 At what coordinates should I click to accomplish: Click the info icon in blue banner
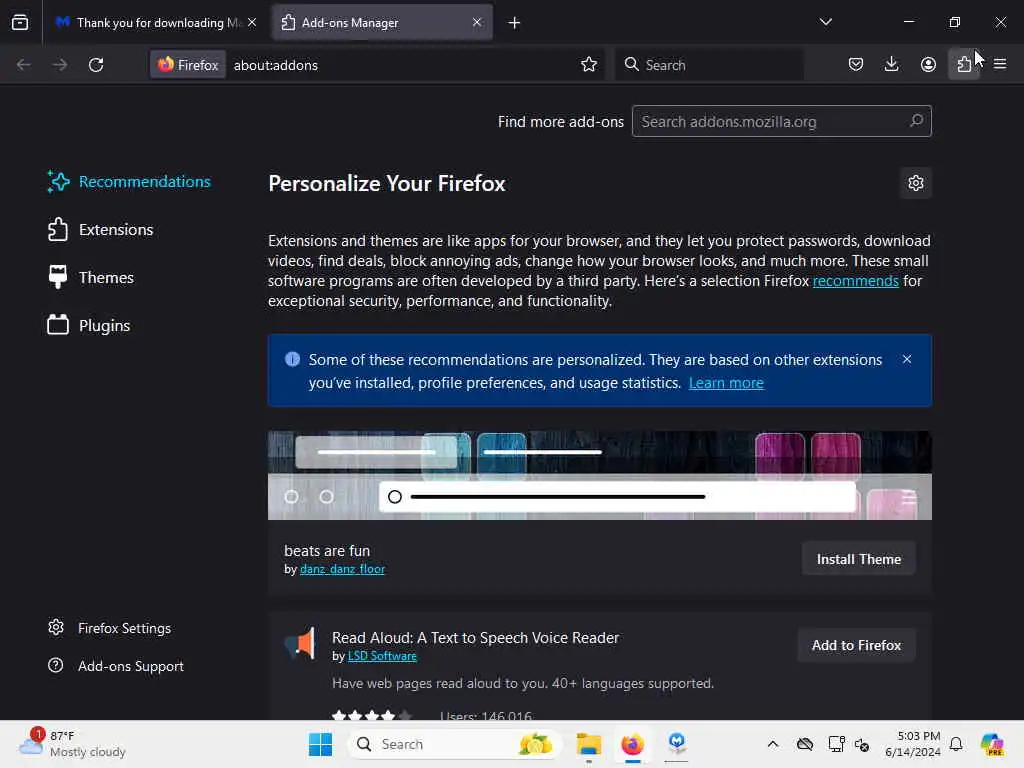click(293, 359)
